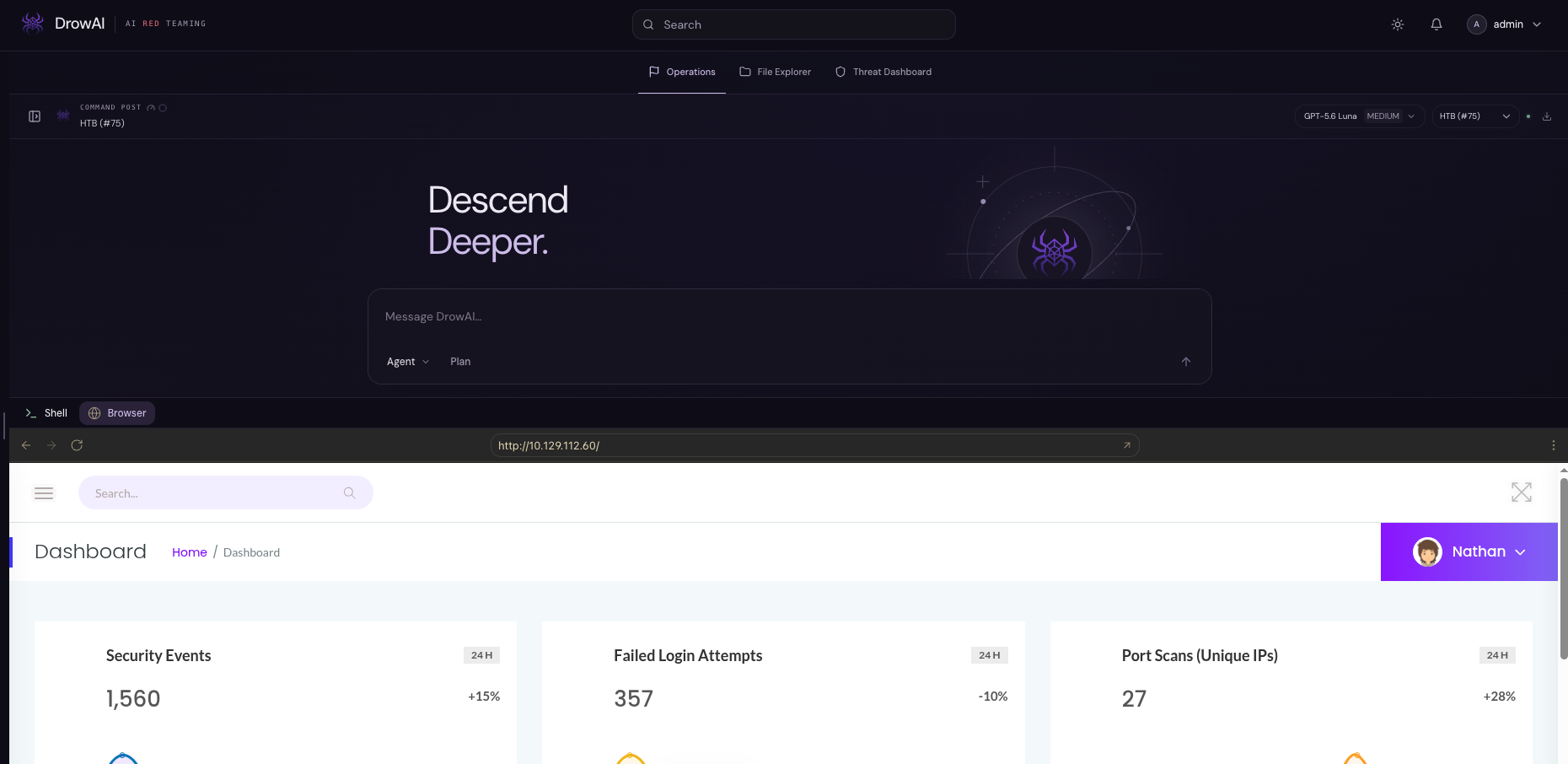Go forward in embedded browser

pyautogui.click(x=51, y=445)
